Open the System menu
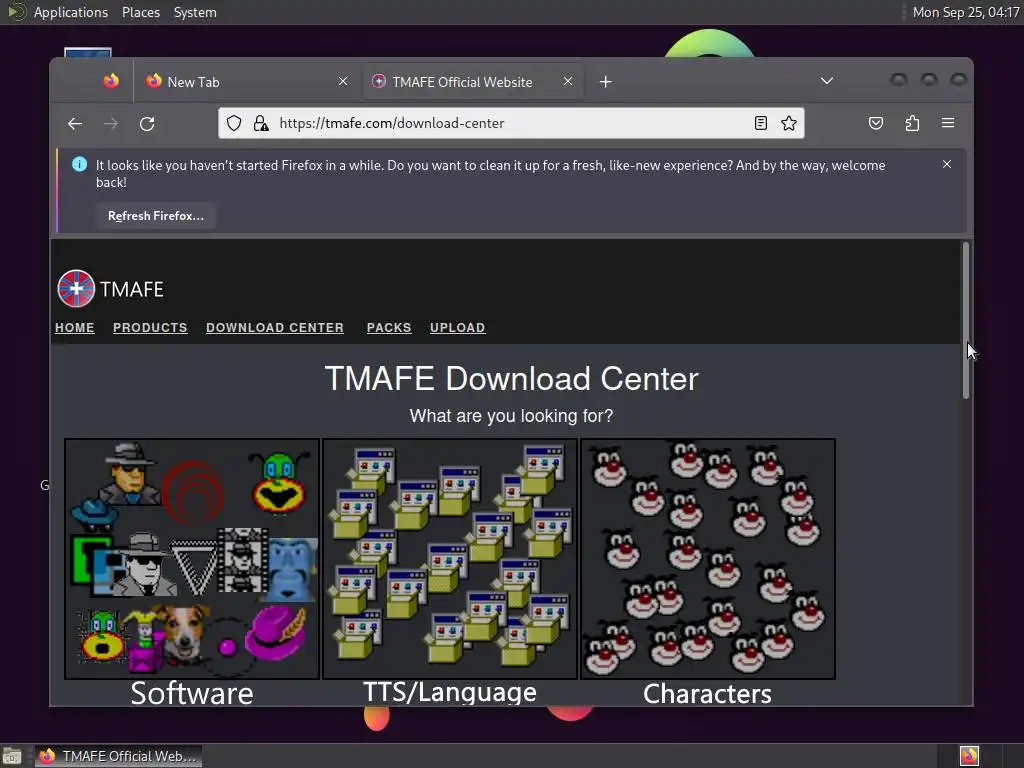Viewport: 1024px width, 768px height. click(x=195, y=12)
